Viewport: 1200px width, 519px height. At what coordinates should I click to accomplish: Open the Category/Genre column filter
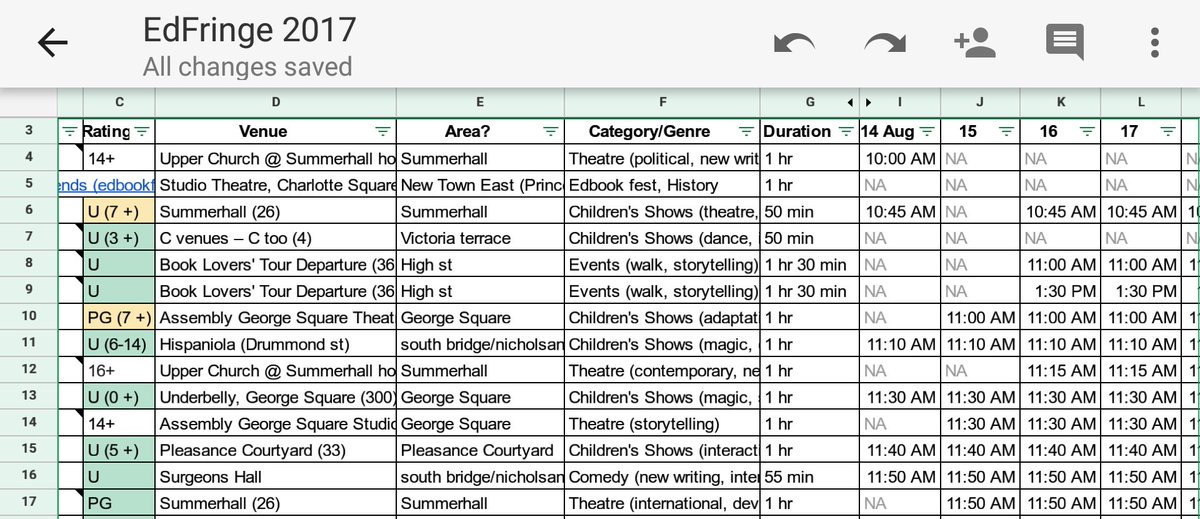[746, 131]
